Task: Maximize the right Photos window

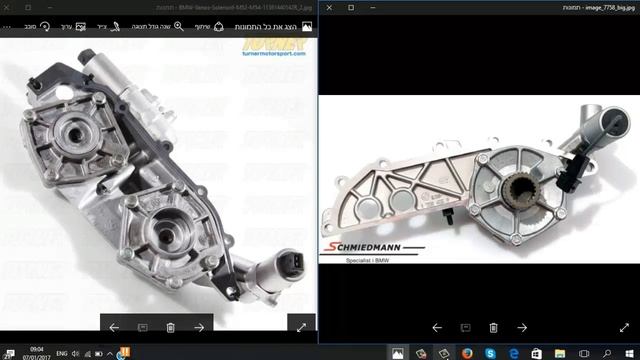Action: point(351,7)
